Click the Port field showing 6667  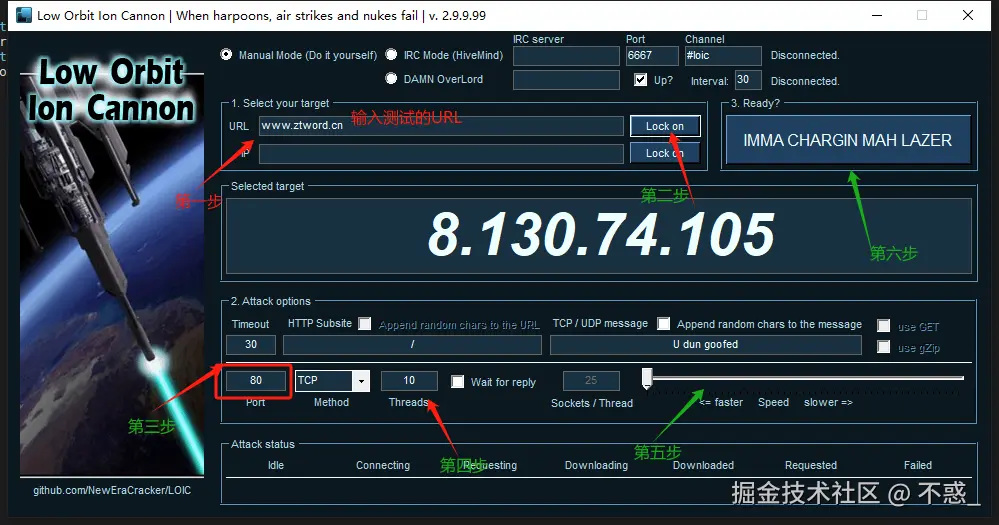pyautogui.click(x=652, y=55)
